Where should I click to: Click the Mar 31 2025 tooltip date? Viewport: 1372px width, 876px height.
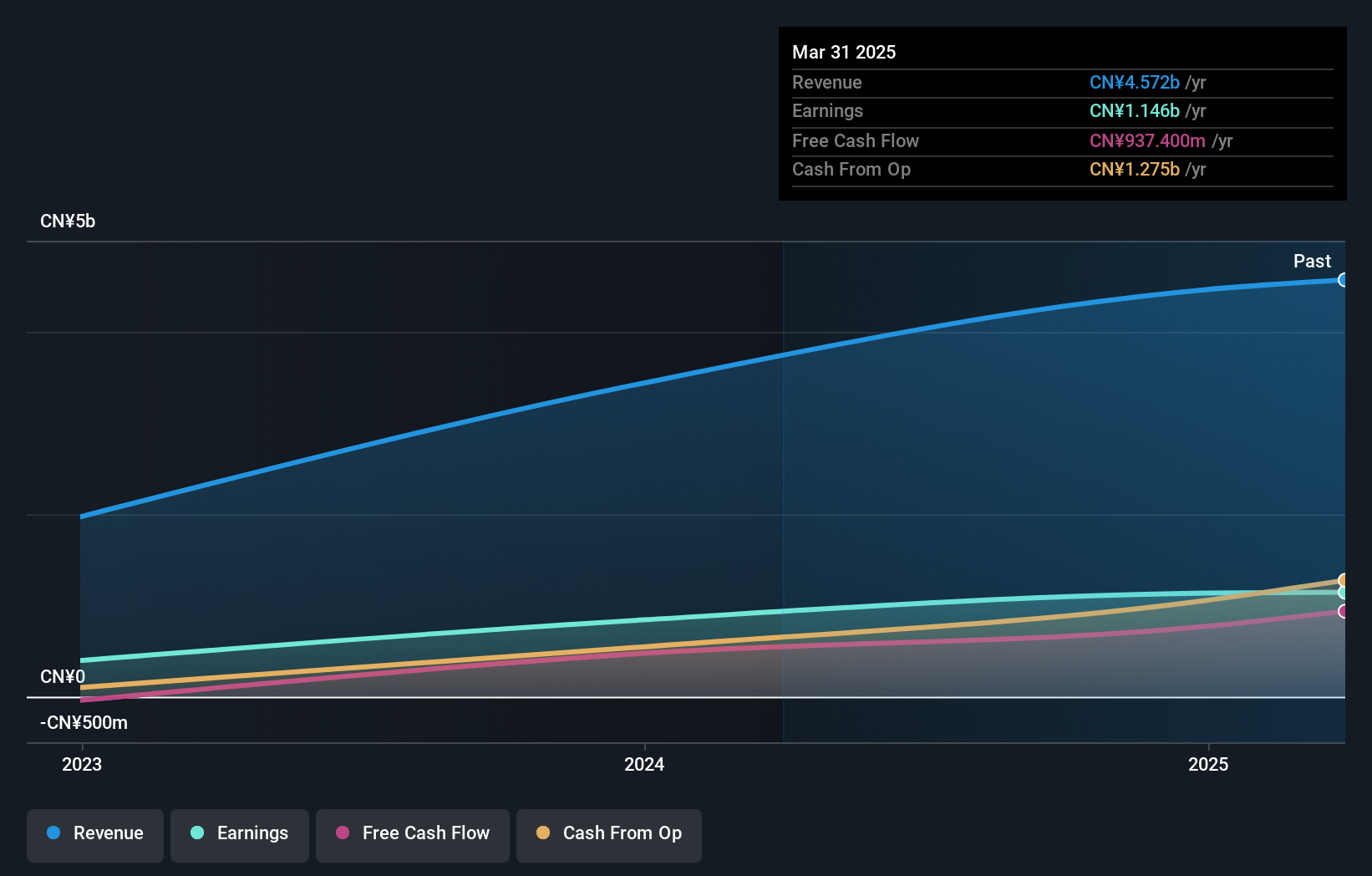click(x=844, y=52)
